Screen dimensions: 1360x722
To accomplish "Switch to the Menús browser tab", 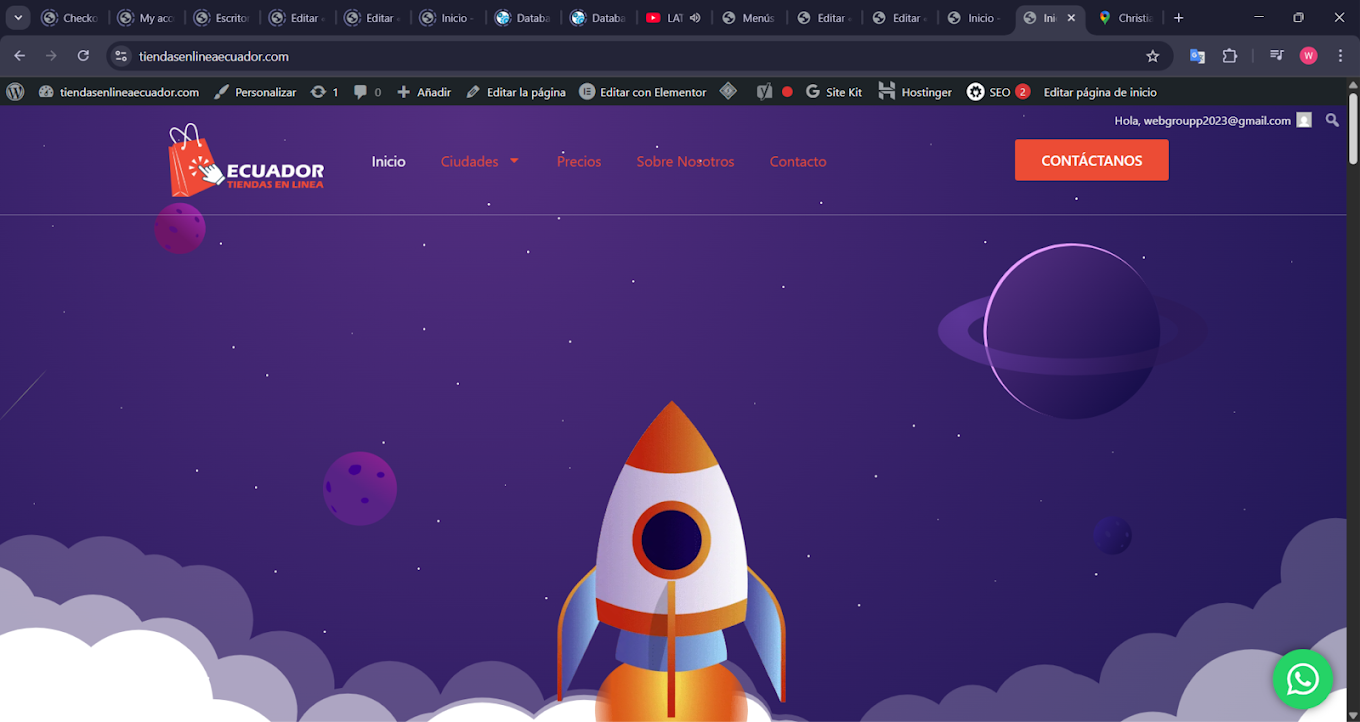I will point(748,18).
